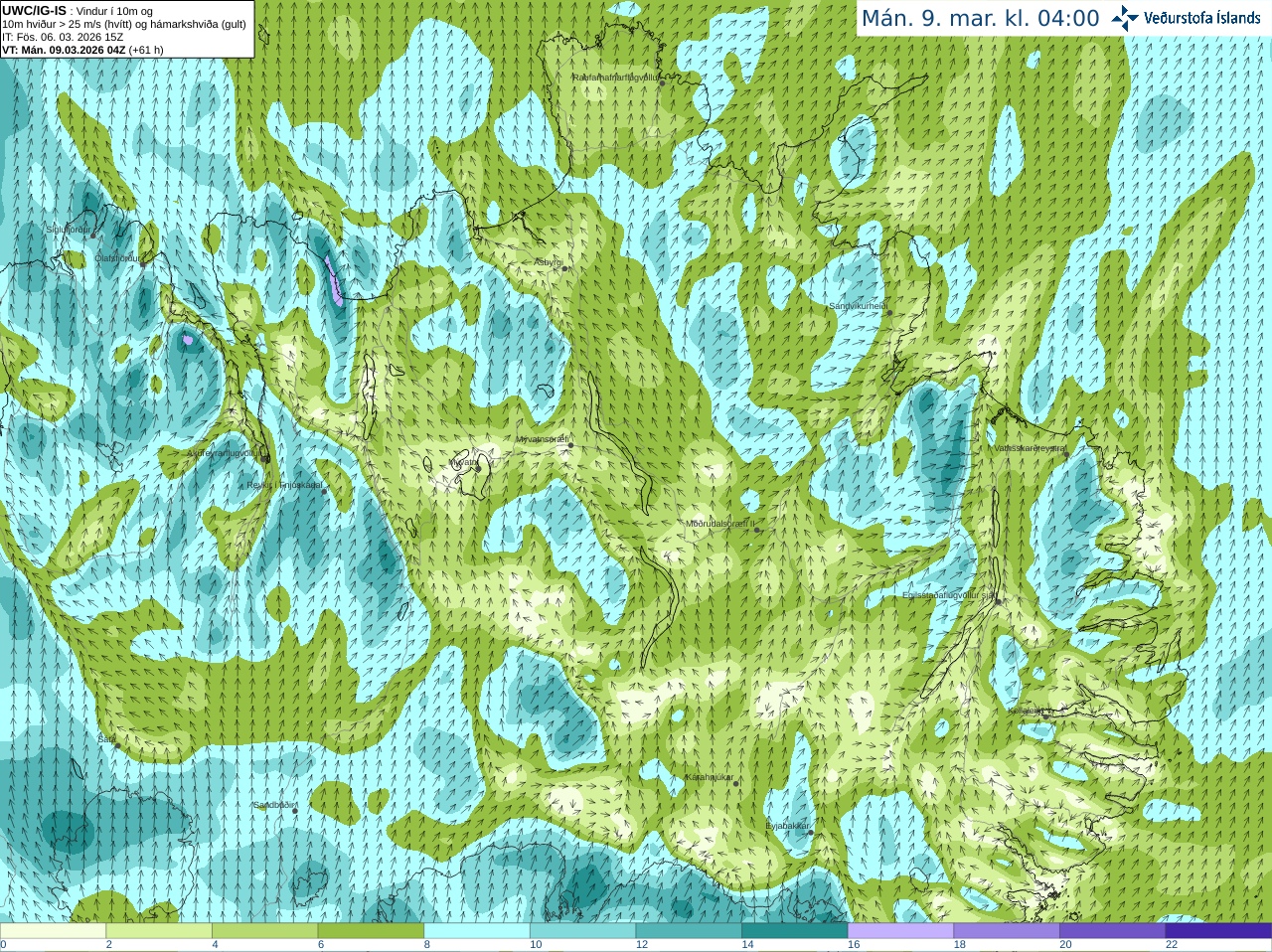The image size is (1272, 952).
Task: Select the Sandvíkurheiði station dot
Action: (x=889, y=313)
